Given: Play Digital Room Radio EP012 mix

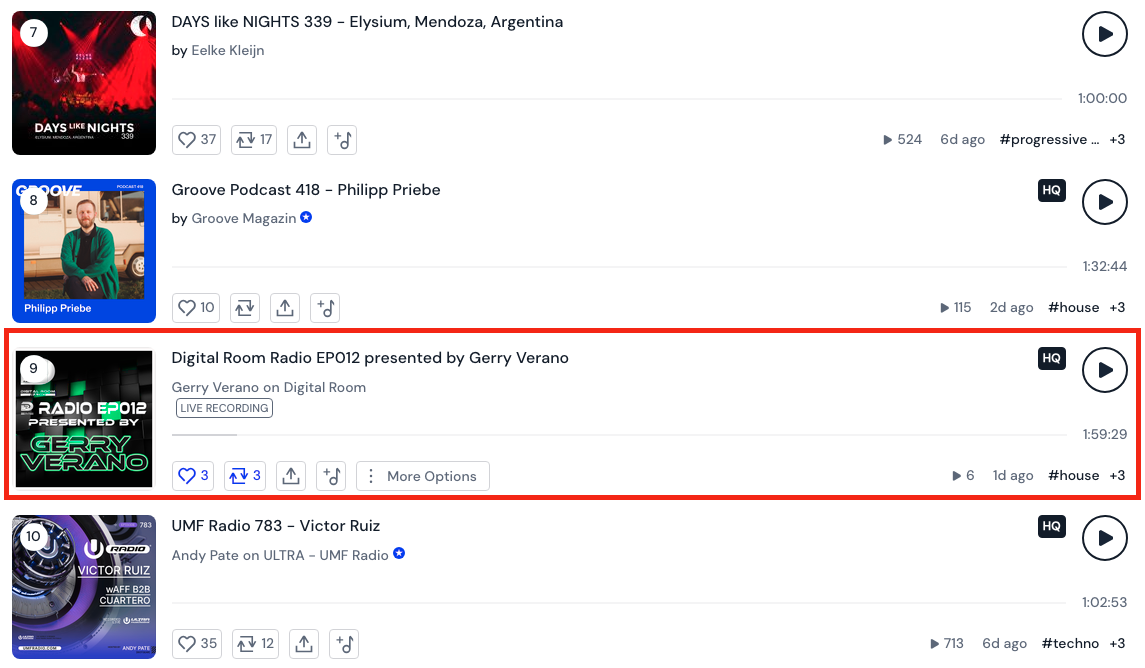Looking at the screenshot, I should 1104,369.
